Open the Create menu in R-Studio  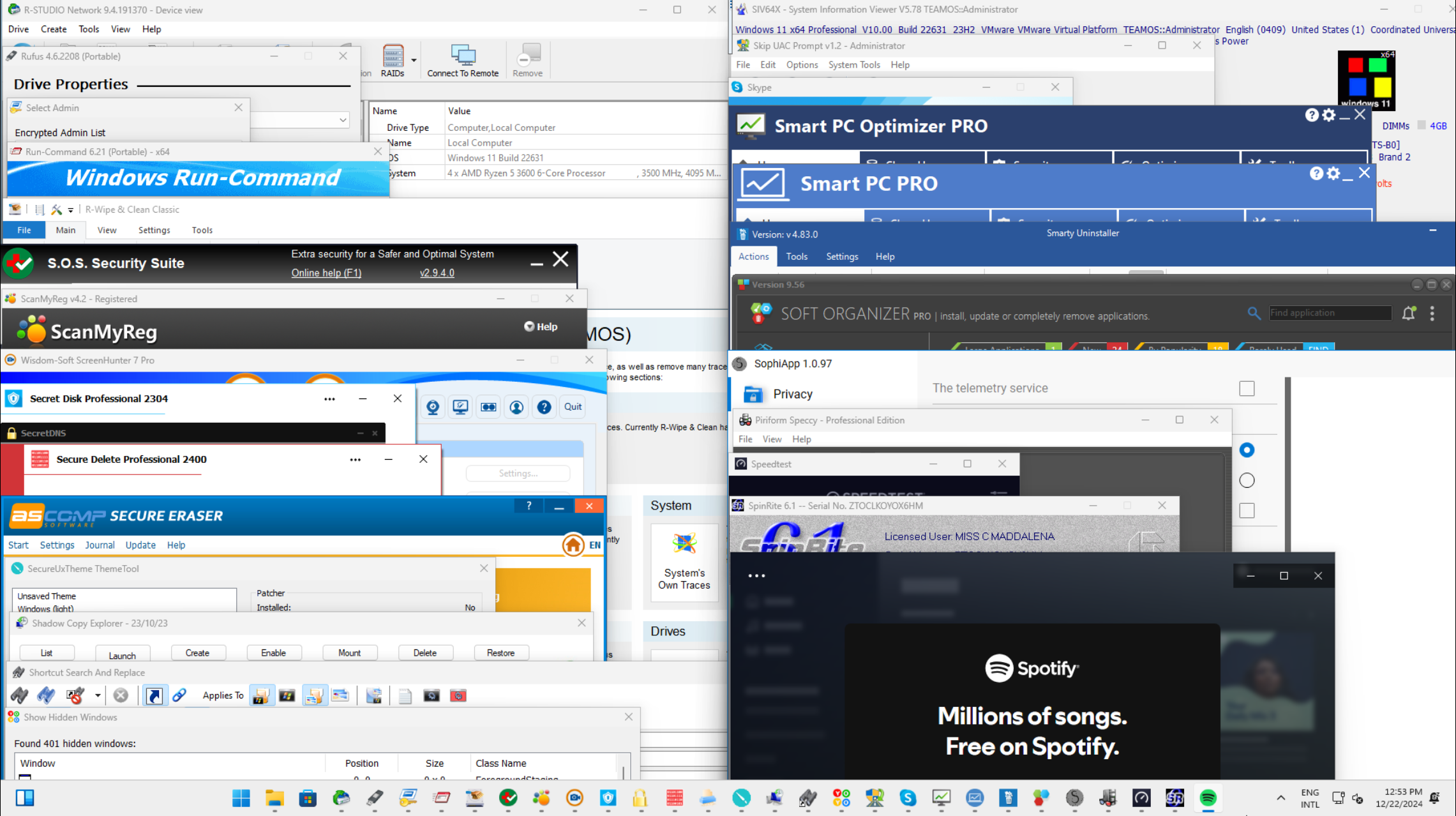pyautogui.click(x=54, y=29)
